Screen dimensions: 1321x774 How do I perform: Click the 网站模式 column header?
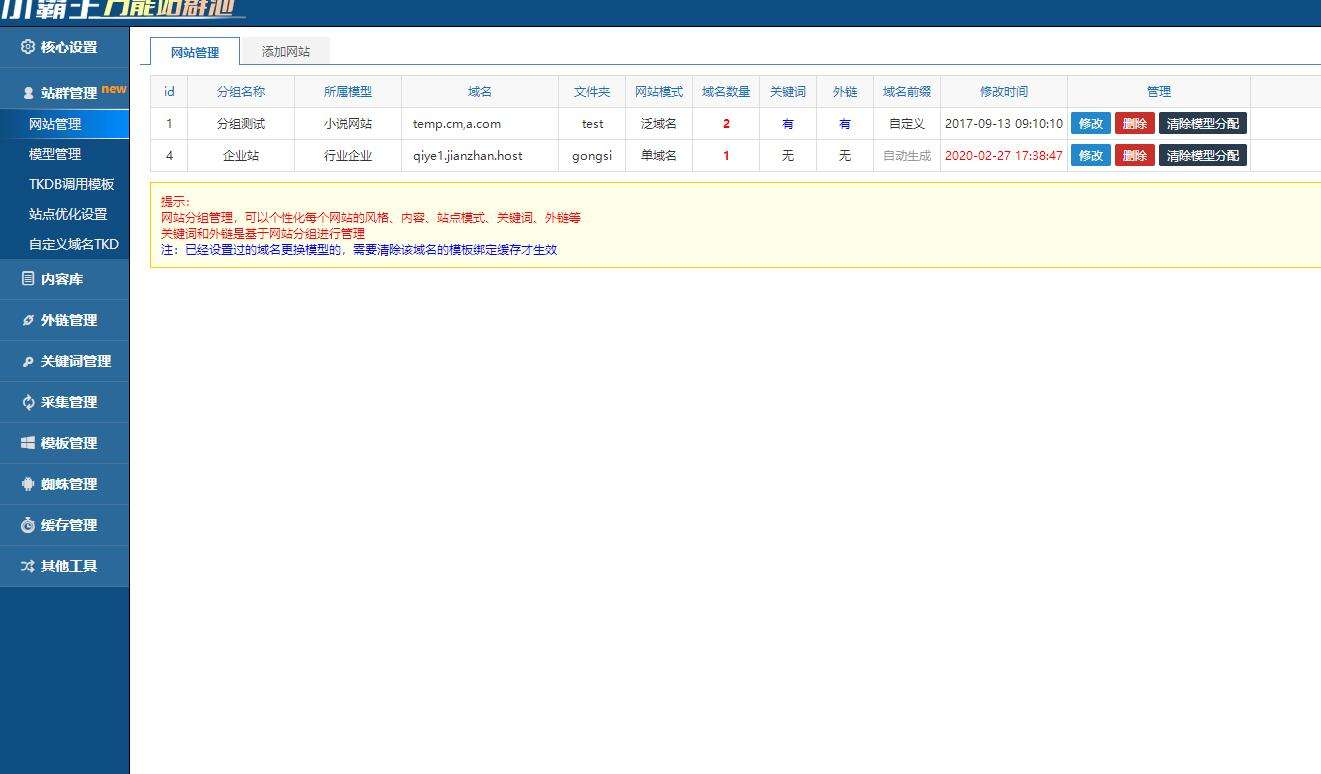[659, 91]
